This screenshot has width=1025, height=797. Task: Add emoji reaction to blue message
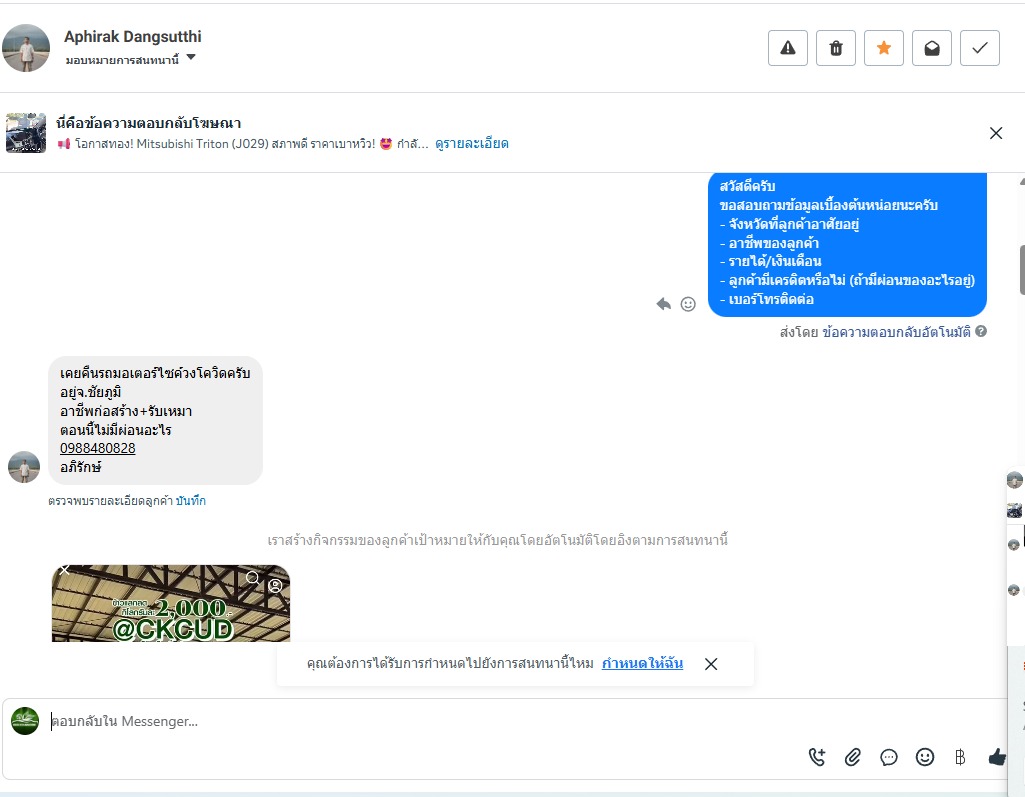[x=688, y=304]
